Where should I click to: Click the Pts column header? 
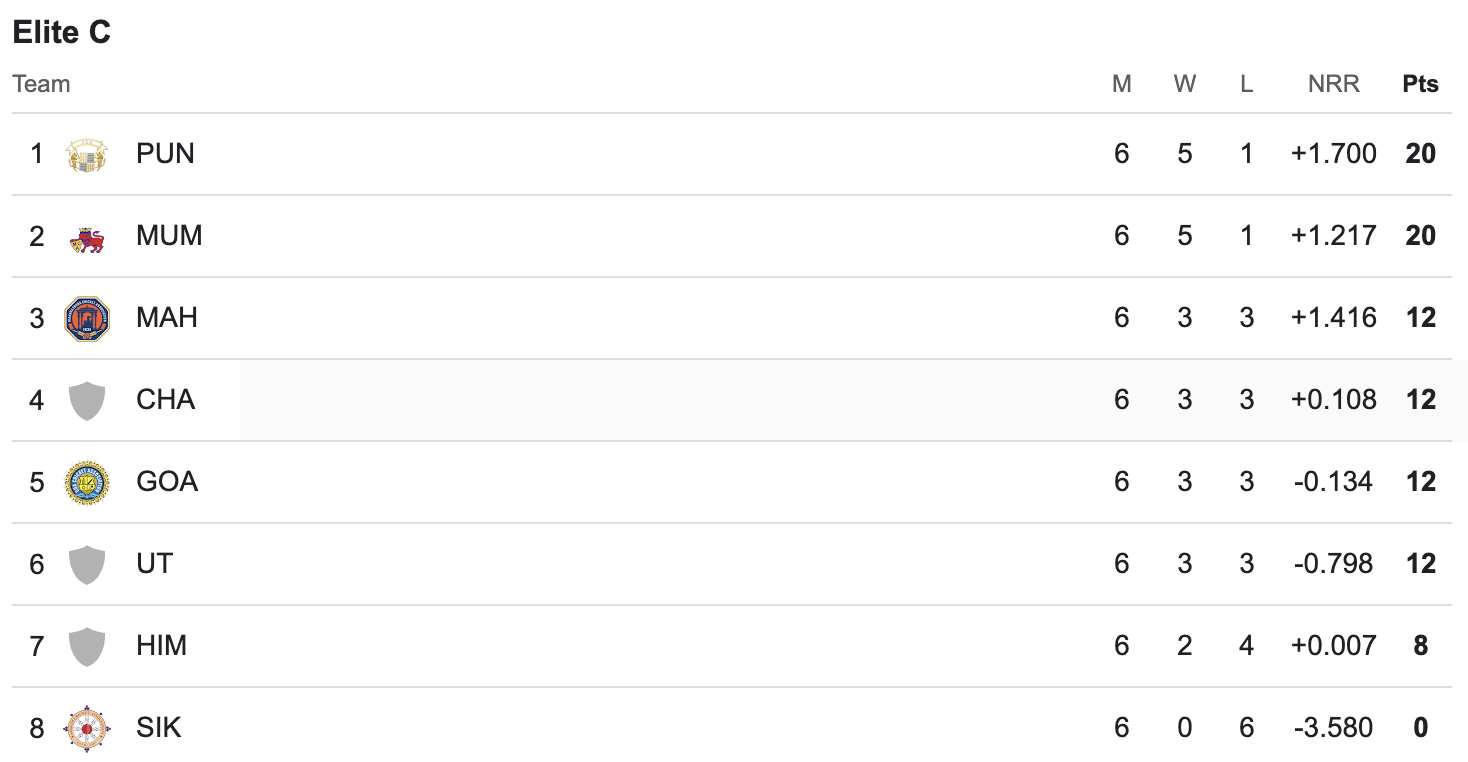pyautogui.click(x=1420, y=84)
